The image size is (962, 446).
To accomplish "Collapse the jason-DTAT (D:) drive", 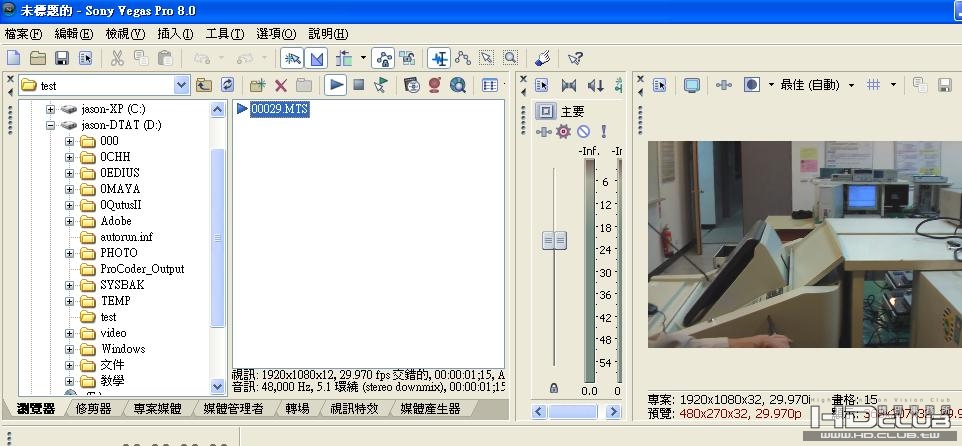I will 51,125.
